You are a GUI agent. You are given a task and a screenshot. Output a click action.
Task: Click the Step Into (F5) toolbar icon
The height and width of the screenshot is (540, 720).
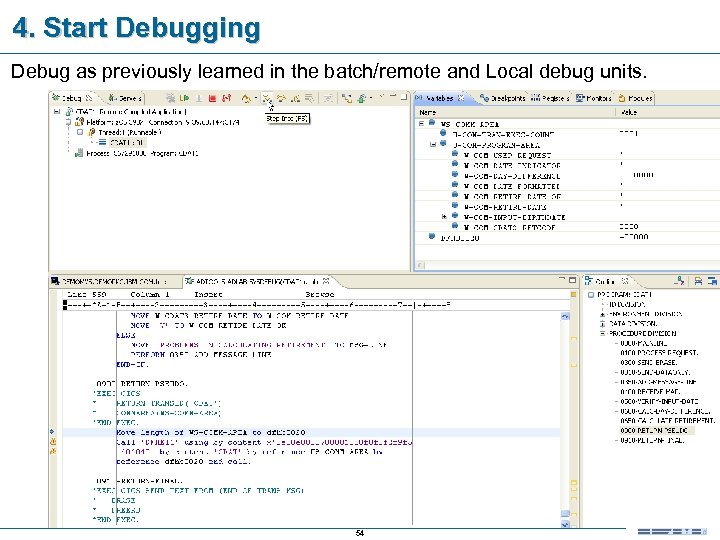[x=267, y=98]
